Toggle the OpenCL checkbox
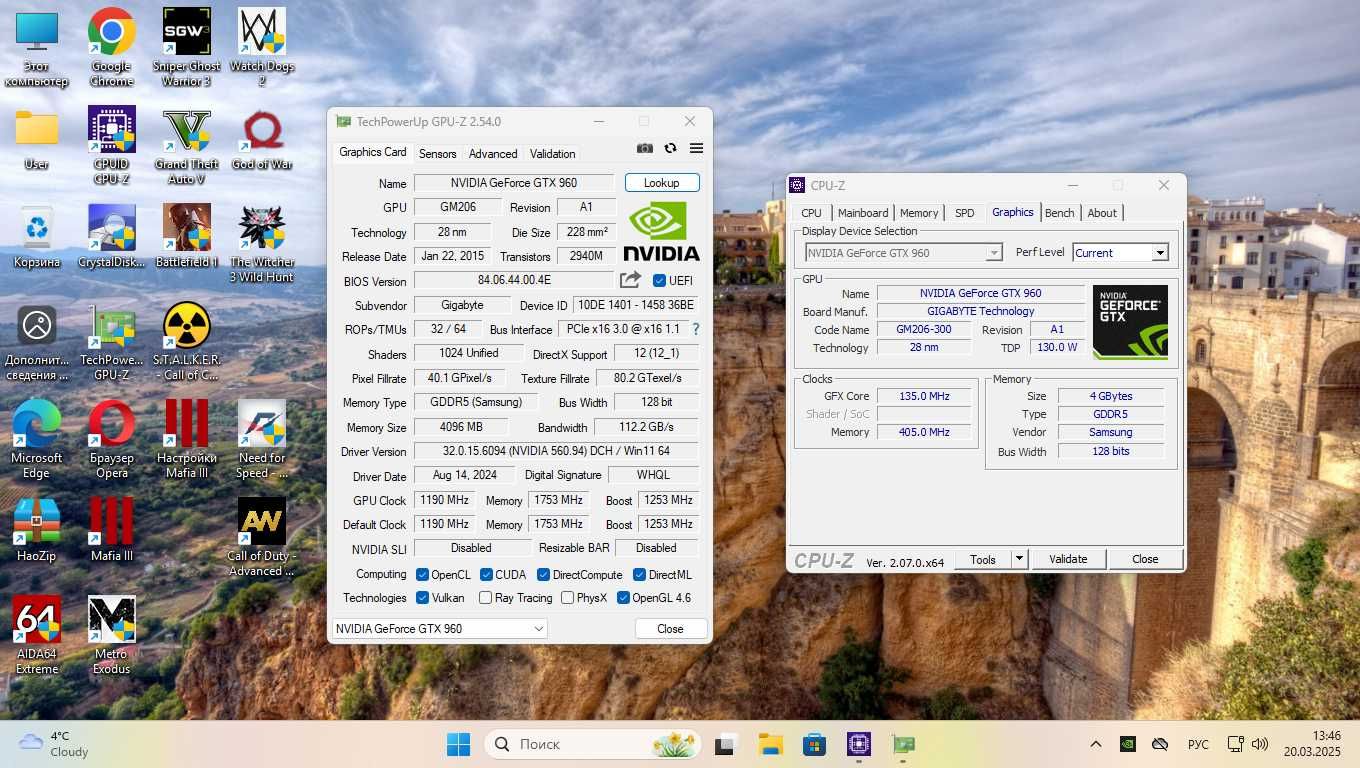Screen dimensions: 1360x768 pos(423,575)
